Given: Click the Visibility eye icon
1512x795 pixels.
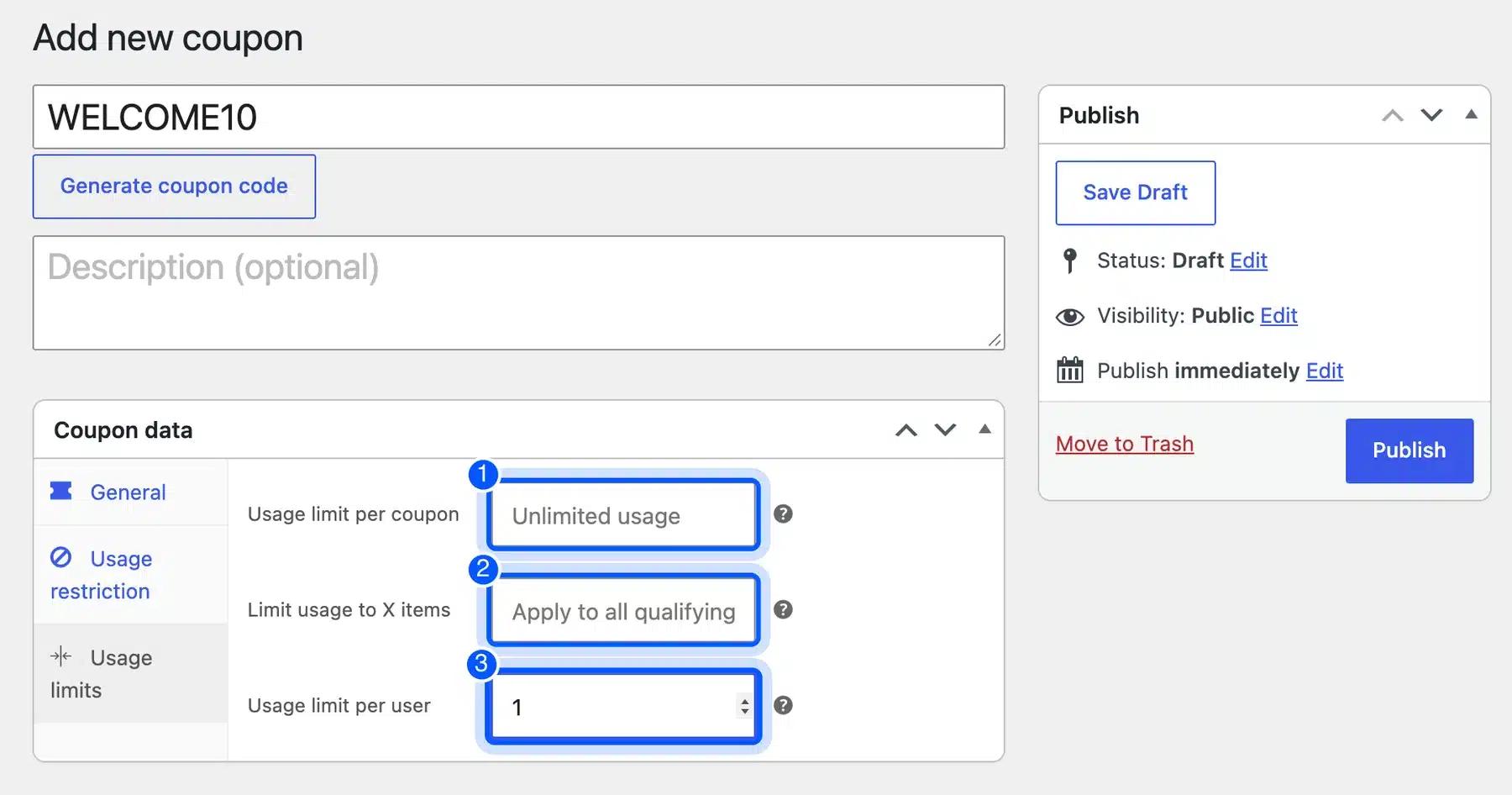Looking at the screenshot, I should [1069, 316].
